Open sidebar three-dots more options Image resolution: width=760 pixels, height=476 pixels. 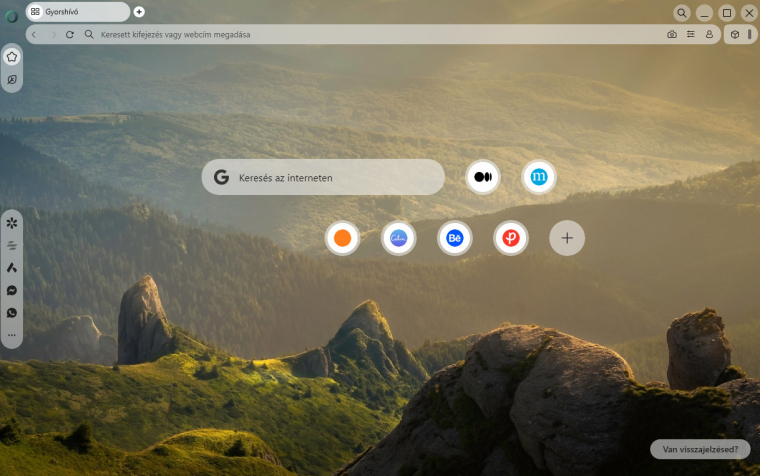click(x=12, y=335)
